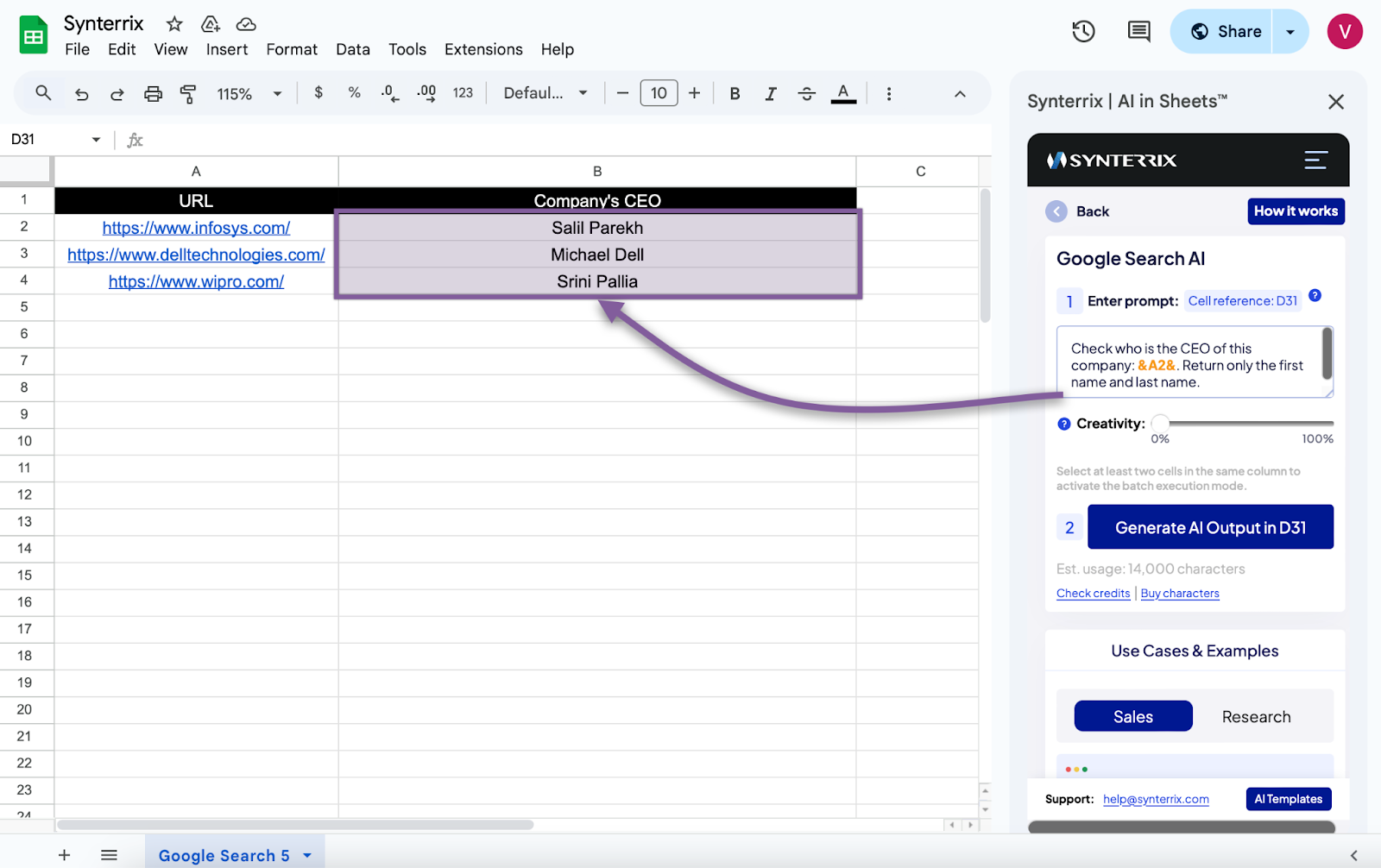Click the How it works button
This screenshot has height=868, width=1381.
coord(1296,211)
